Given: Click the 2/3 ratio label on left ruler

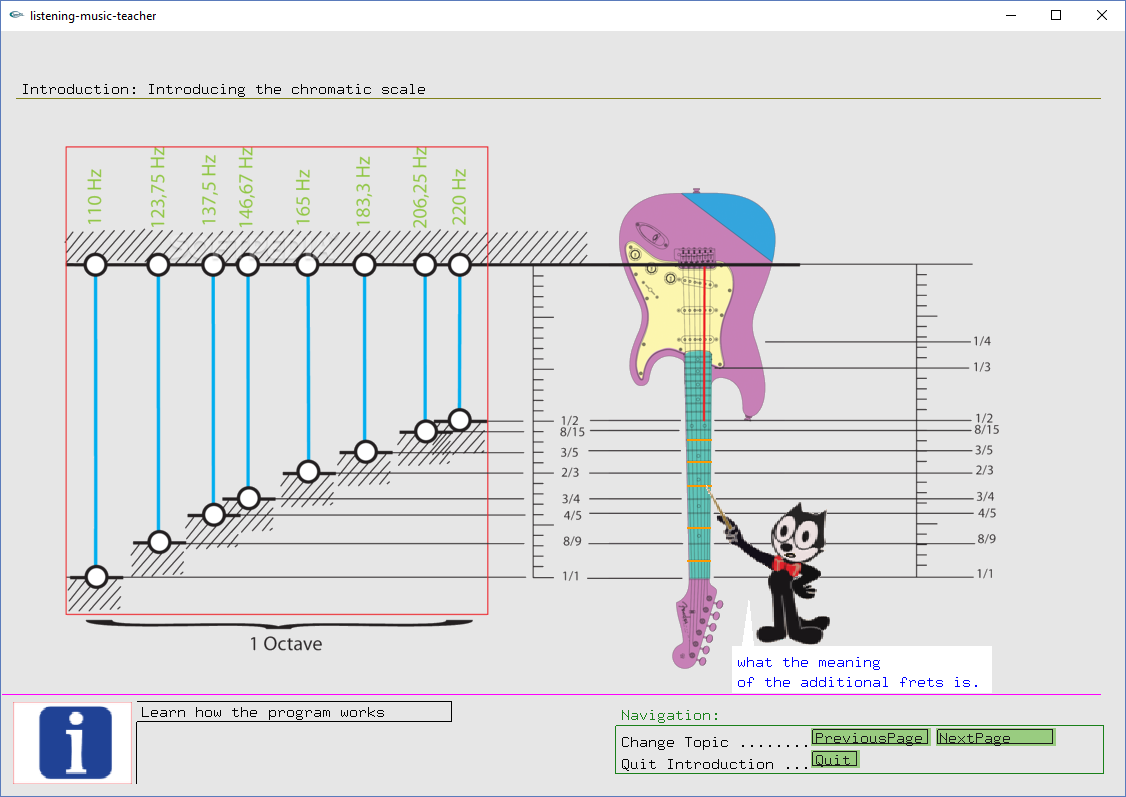Looking at the screenshot, I should (570, 472).
